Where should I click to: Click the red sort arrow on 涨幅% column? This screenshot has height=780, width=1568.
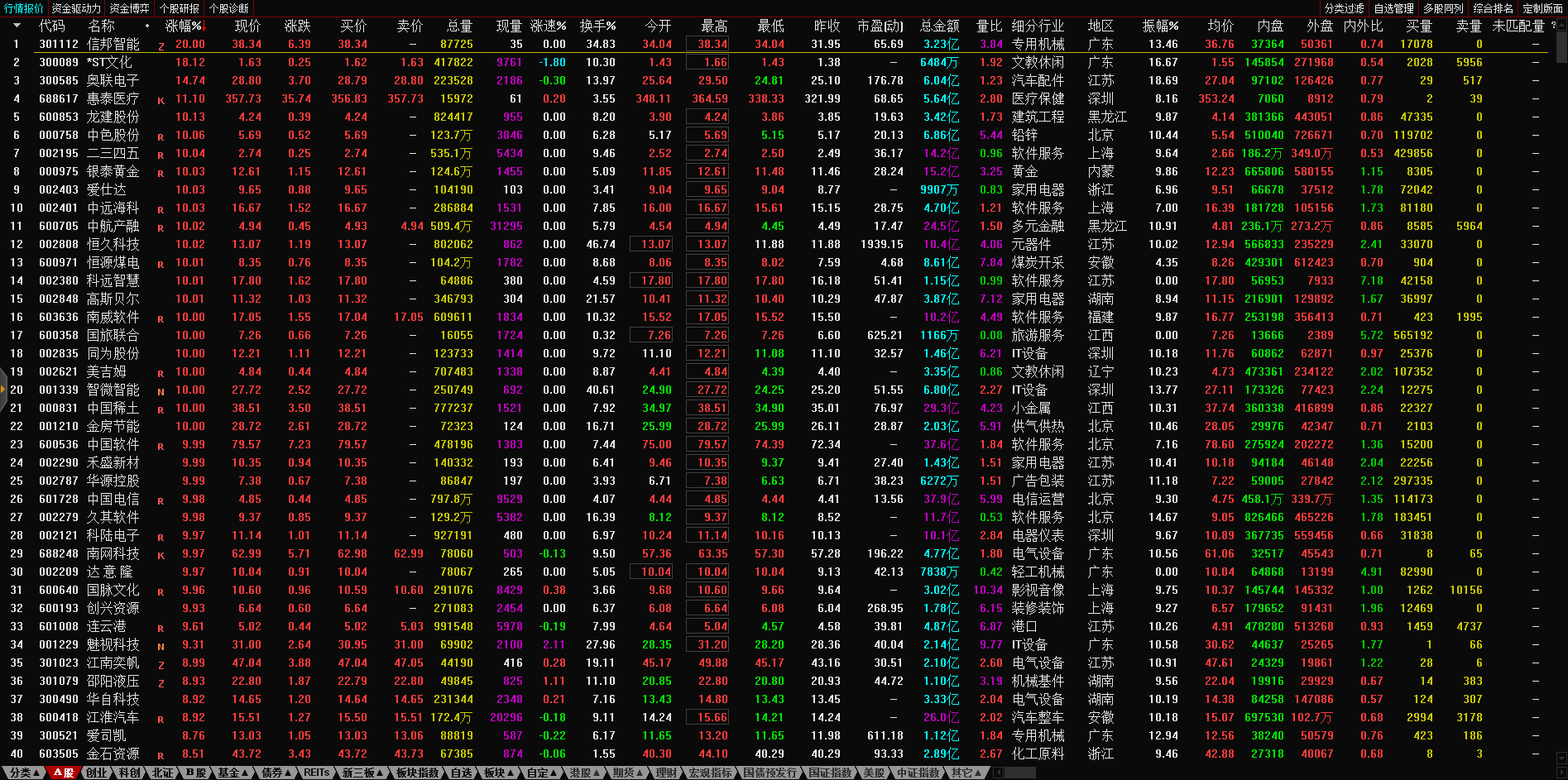coord(204,26)
